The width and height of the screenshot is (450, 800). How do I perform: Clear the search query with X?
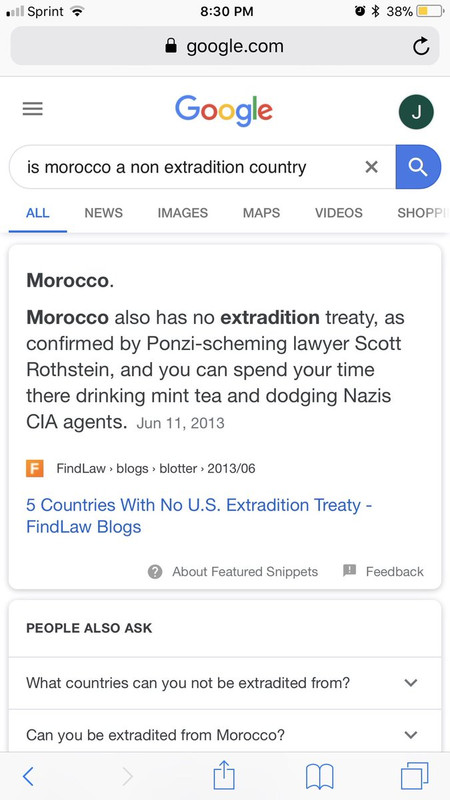tap(372, 167)
